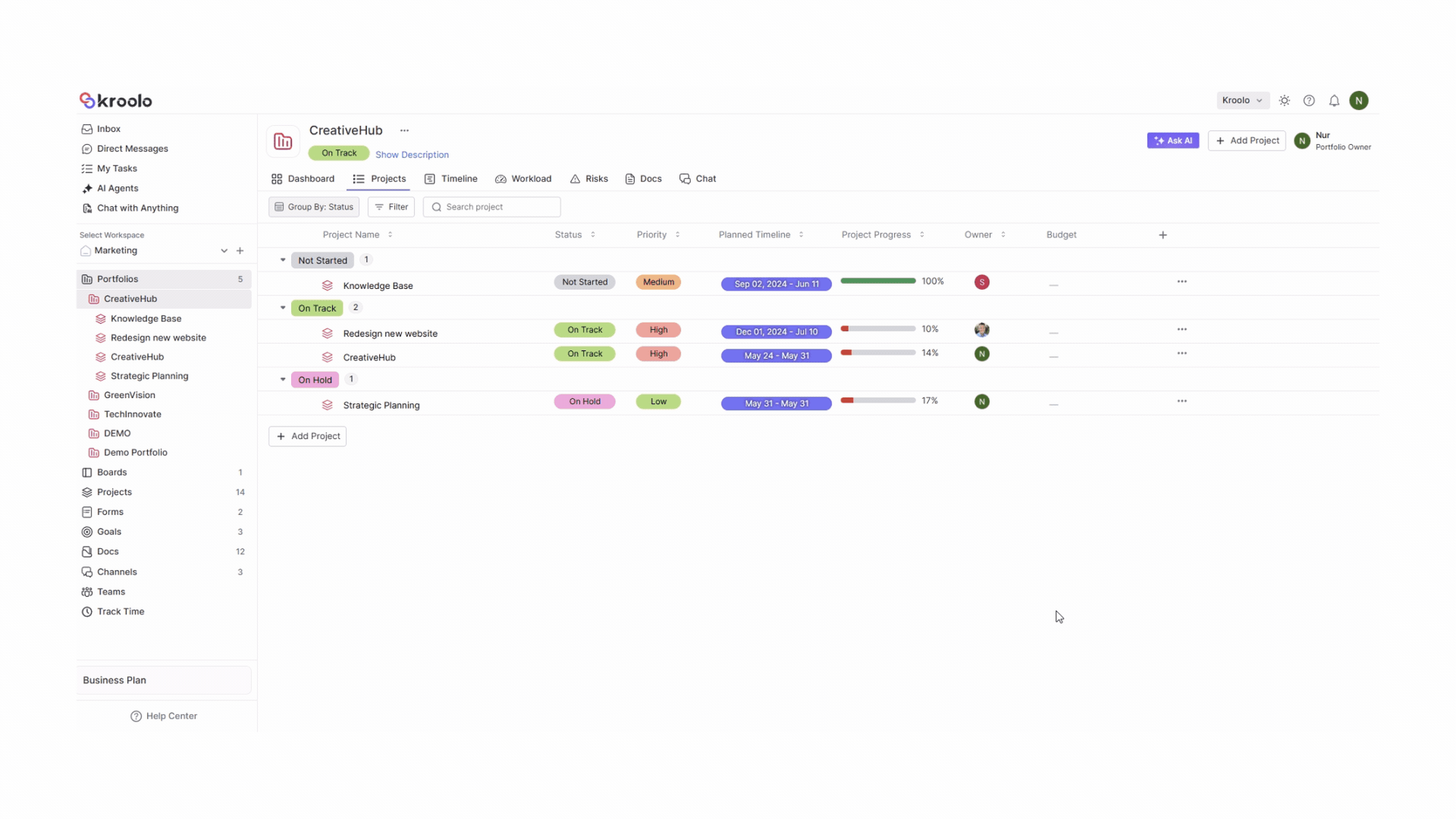Click Track Time clock icon
Image resolution: width=1456 pixels, height=819 pixels.
pos(87,612)
